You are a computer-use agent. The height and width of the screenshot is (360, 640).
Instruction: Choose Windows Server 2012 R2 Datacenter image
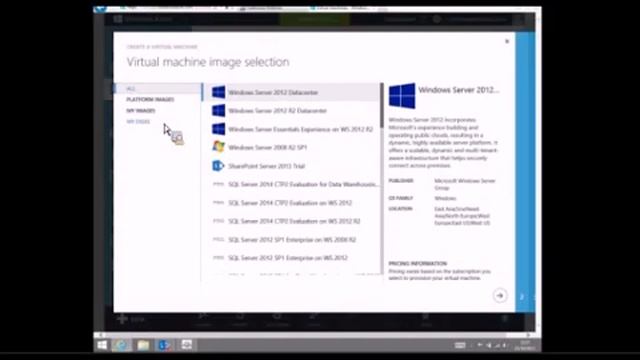click(291, 111)
